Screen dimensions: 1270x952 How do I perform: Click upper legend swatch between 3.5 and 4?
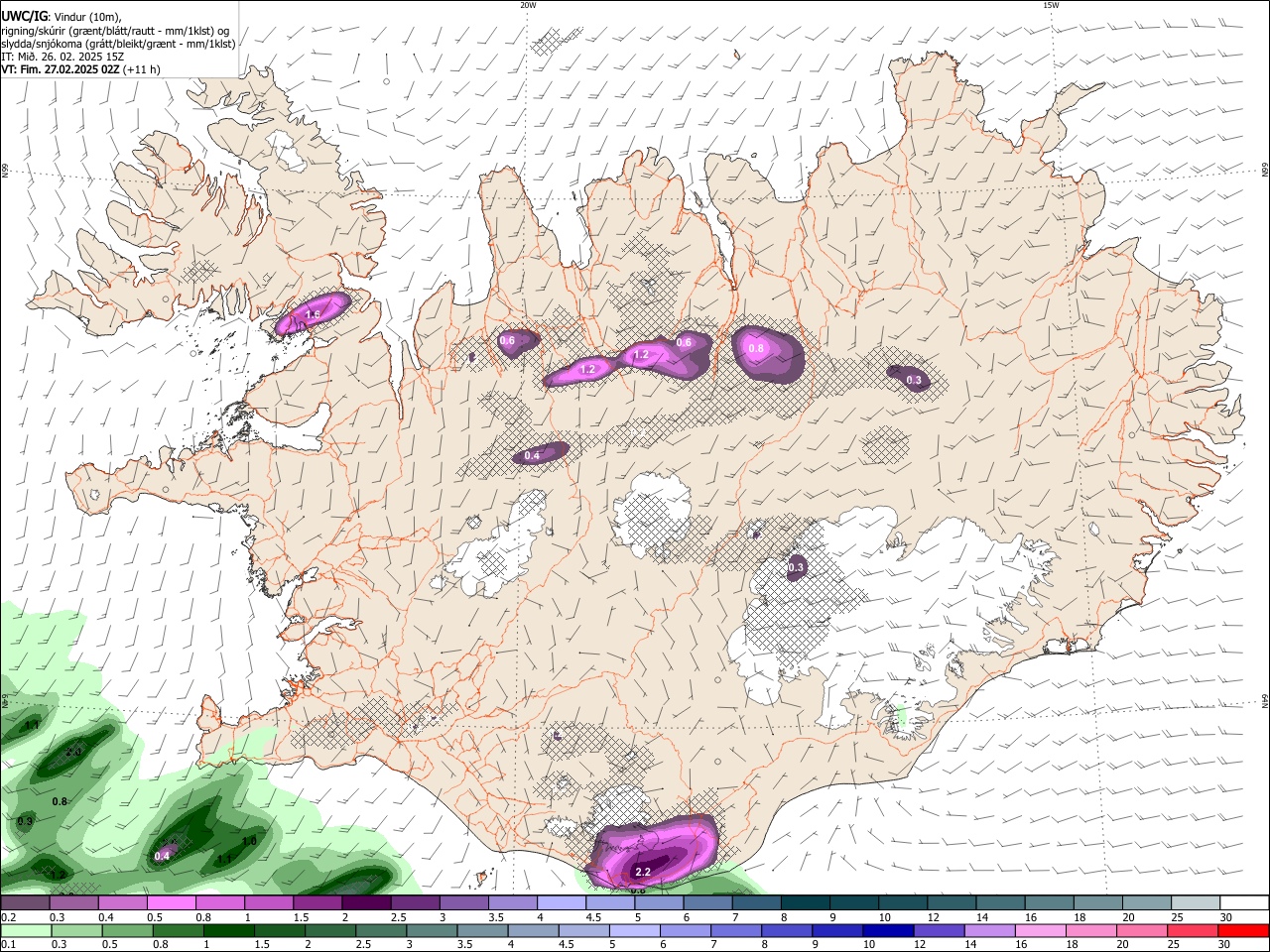pyautogui.click(x=513, y=903)
